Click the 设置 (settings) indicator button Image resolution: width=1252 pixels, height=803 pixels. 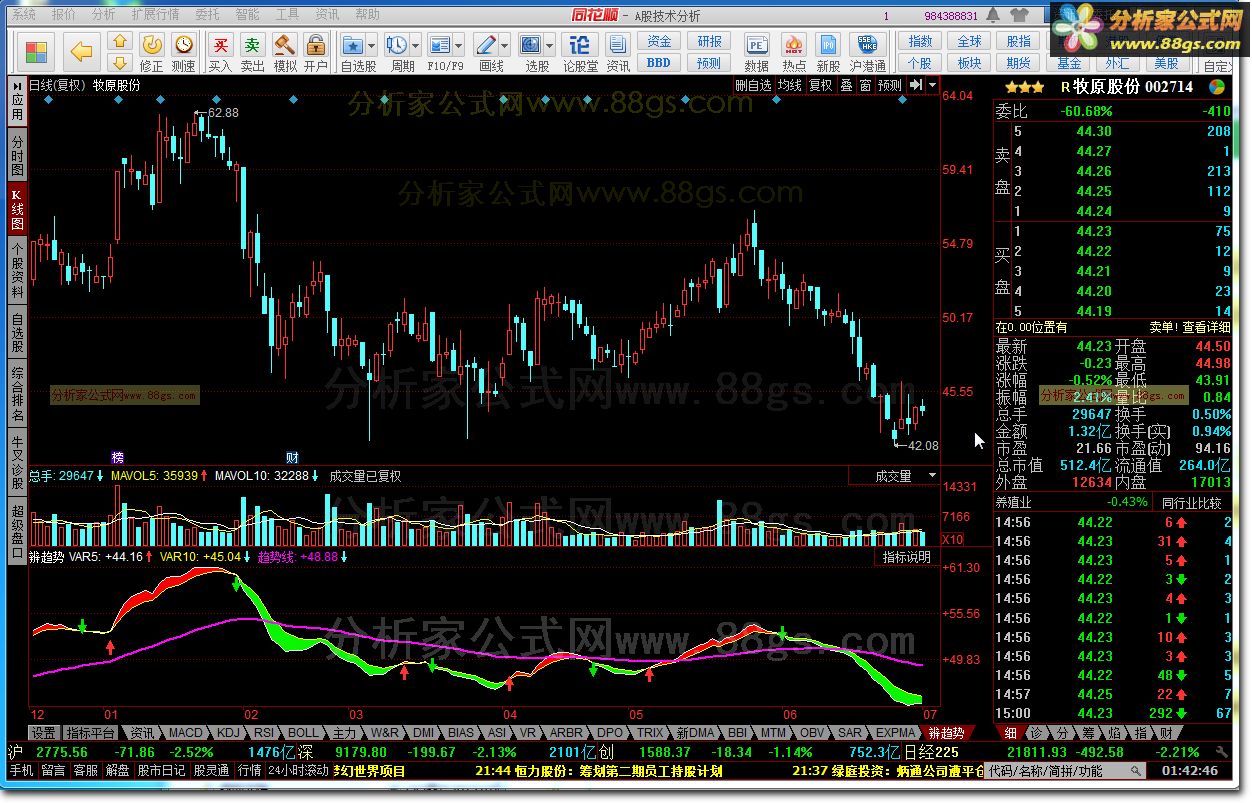[x=44, y=733]
